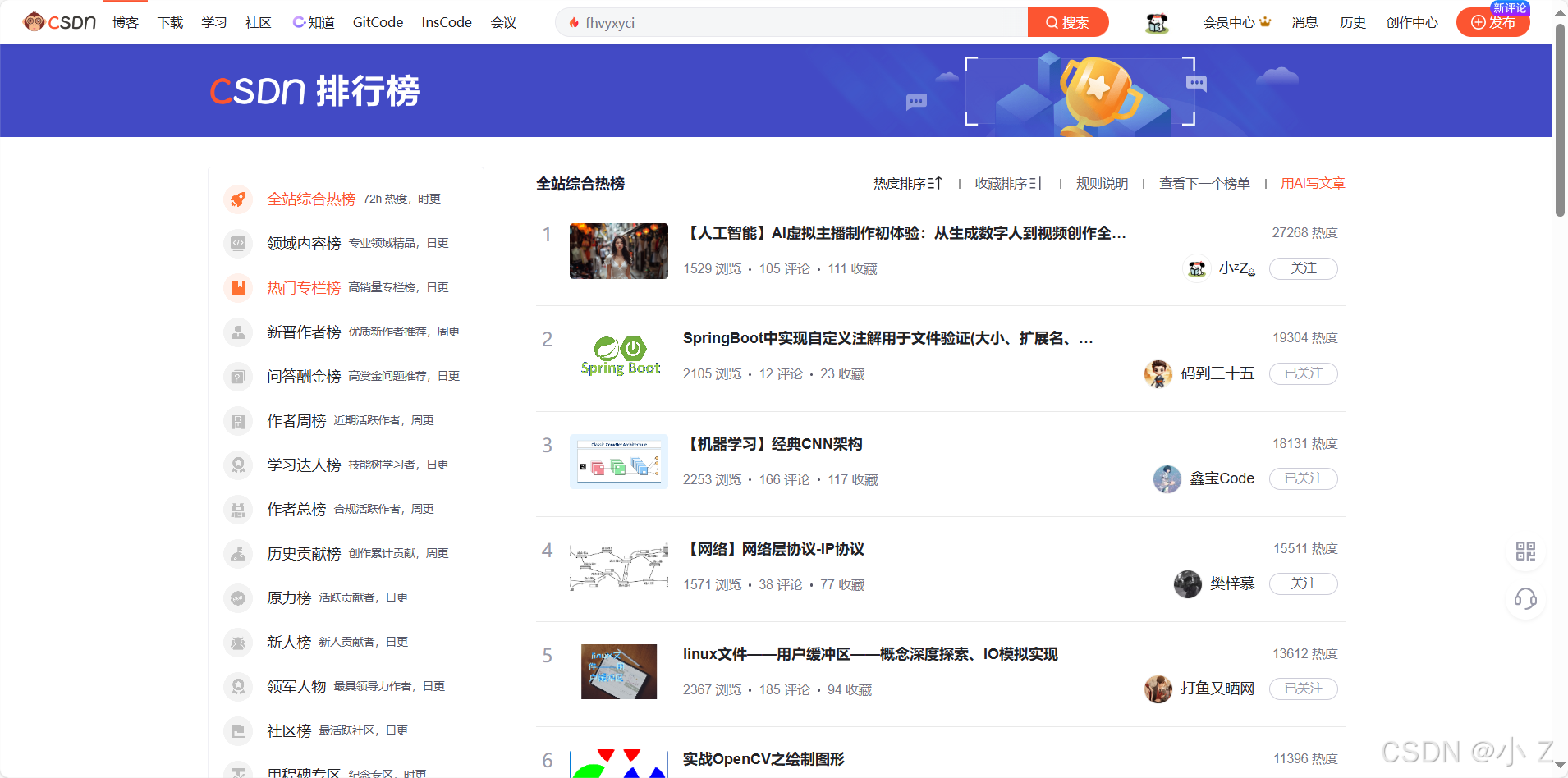Toggle follow state for 码到三十五 (已关注)
This screenshot has height=778, width=1568.
[x=1303, y=373]
